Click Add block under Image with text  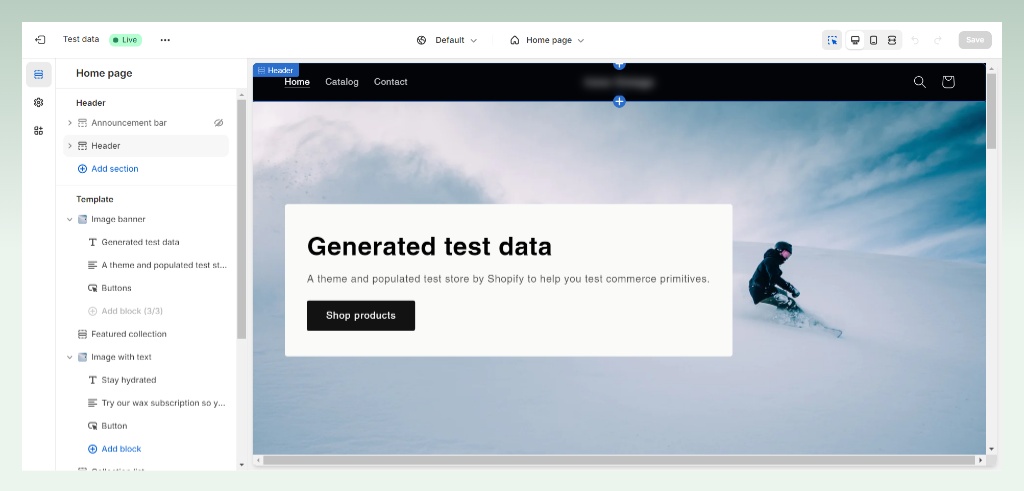coord(121,449)
